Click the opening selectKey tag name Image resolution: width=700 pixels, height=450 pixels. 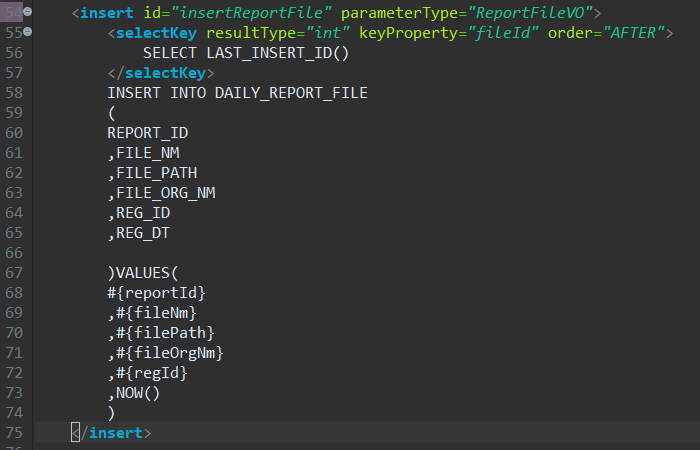156,33
